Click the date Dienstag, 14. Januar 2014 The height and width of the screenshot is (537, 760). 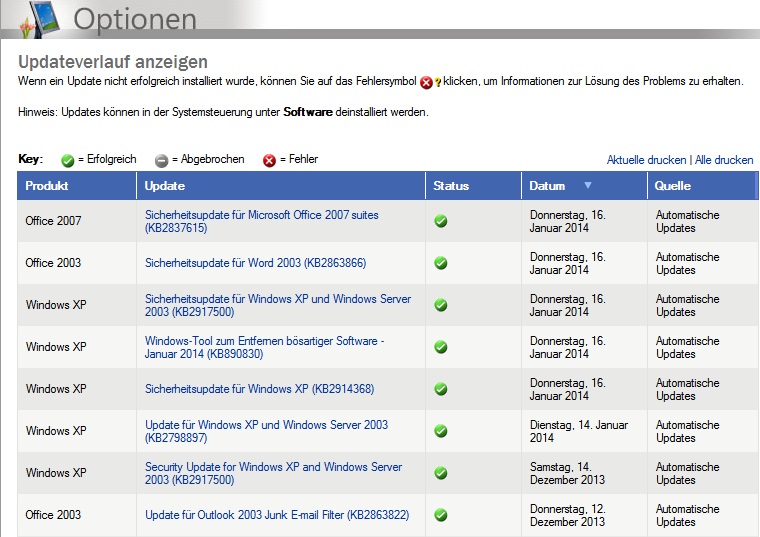[x=579, y=431]
